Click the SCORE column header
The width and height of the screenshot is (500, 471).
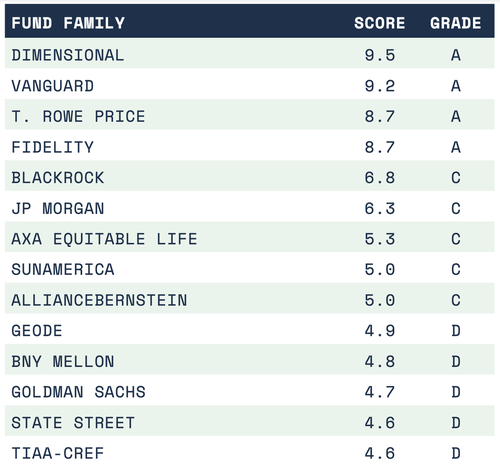(x=380, y=23)
